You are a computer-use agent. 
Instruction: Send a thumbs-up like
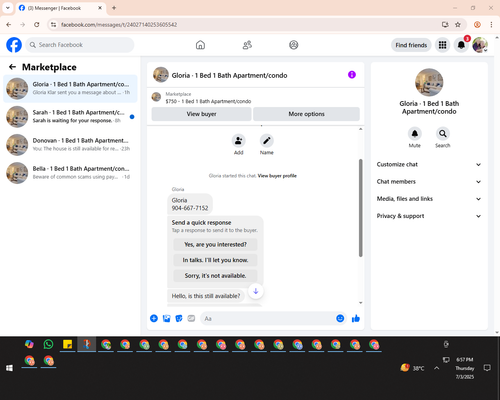coord(356,318)
